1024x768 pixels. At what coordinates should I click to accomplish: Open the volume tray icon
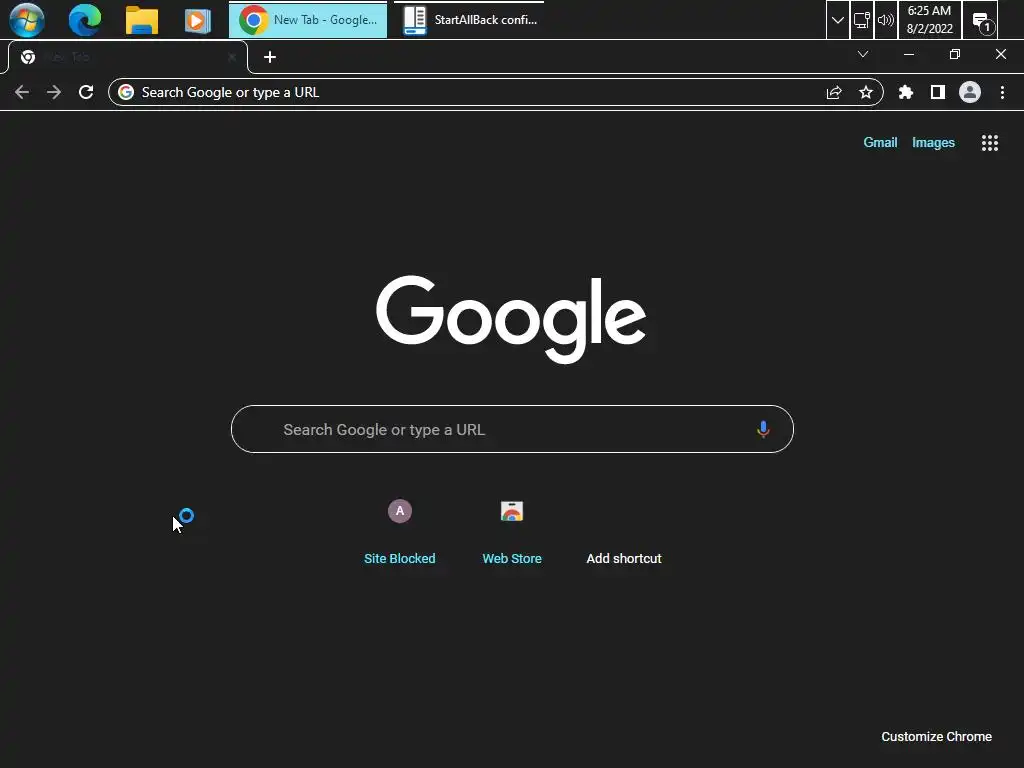pyautogui.click(x=886, y=20)
